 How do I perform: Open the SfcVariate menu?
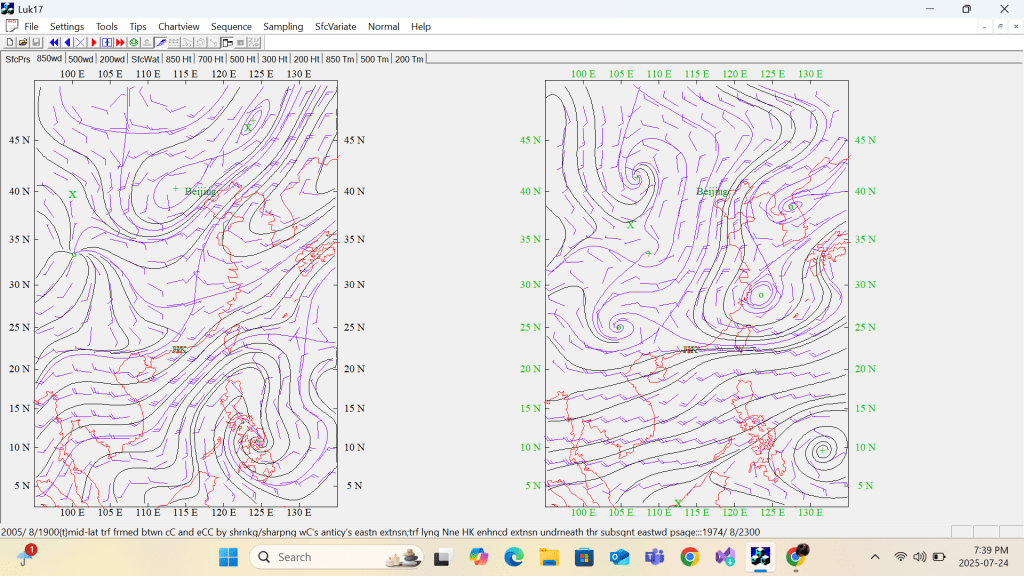[x=335, y=26]
